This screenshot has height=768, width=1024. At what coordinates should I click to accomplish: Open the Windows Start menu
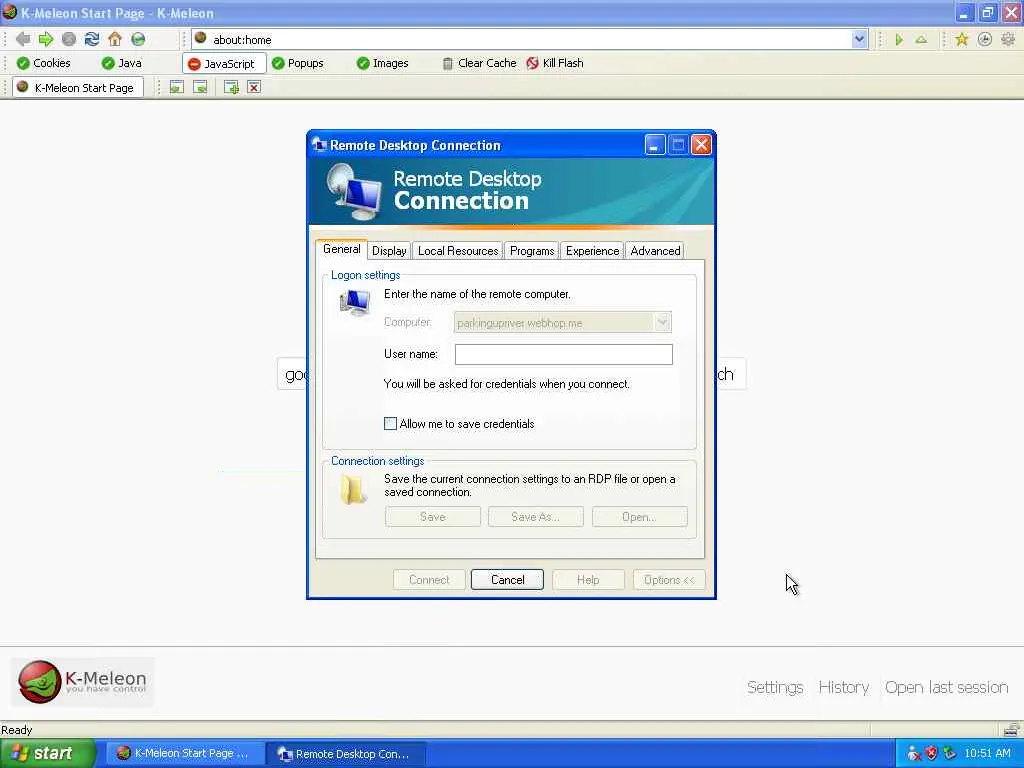click(x=46, y=754)
